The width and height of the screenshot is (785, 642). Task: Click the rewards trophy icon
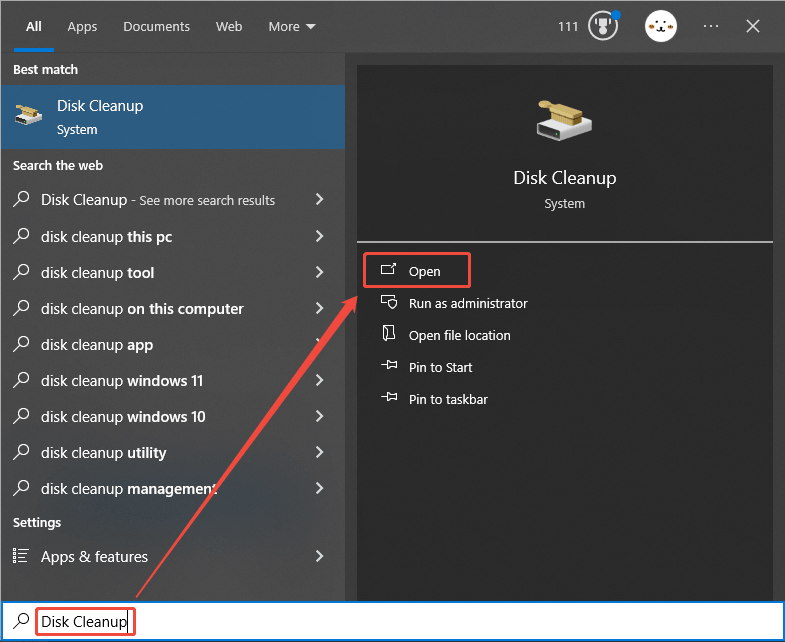pyautogui.click(x=603, y=26)
